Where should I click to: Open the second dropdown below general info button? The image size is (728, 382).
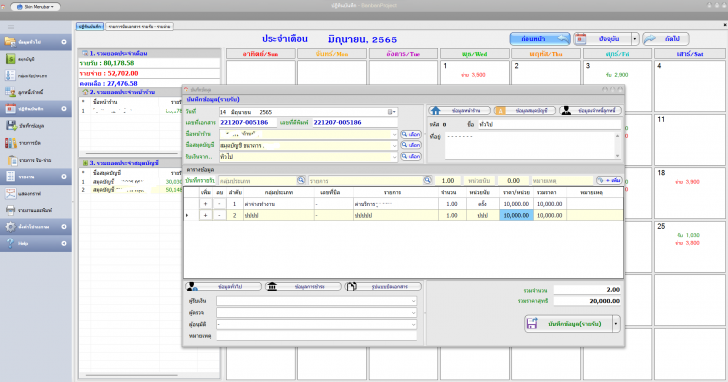click(x=413, y=312)
